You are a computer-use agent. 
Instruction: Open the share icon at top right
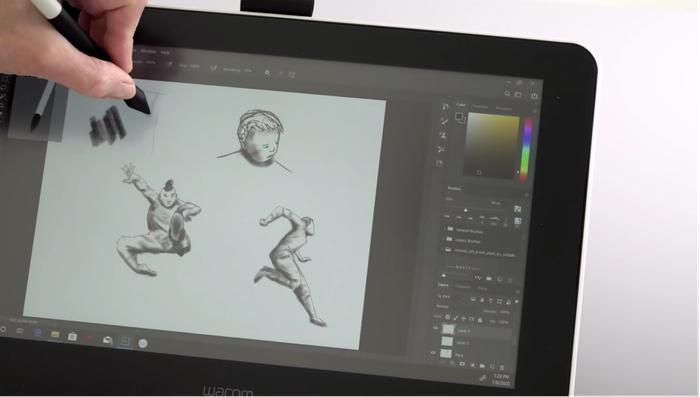pos(534,96)
